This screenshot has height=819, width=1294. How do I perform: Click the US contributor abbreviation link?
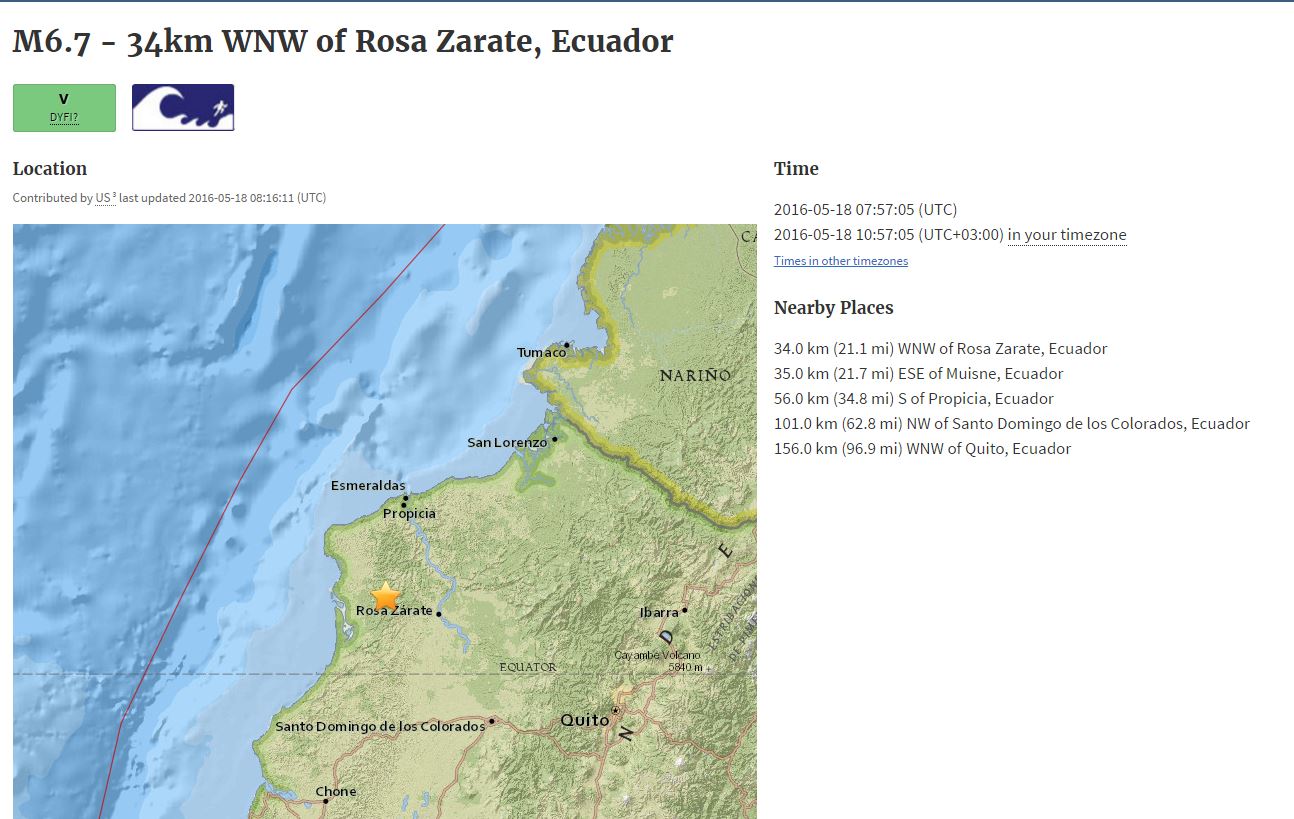tap(104, 198)
